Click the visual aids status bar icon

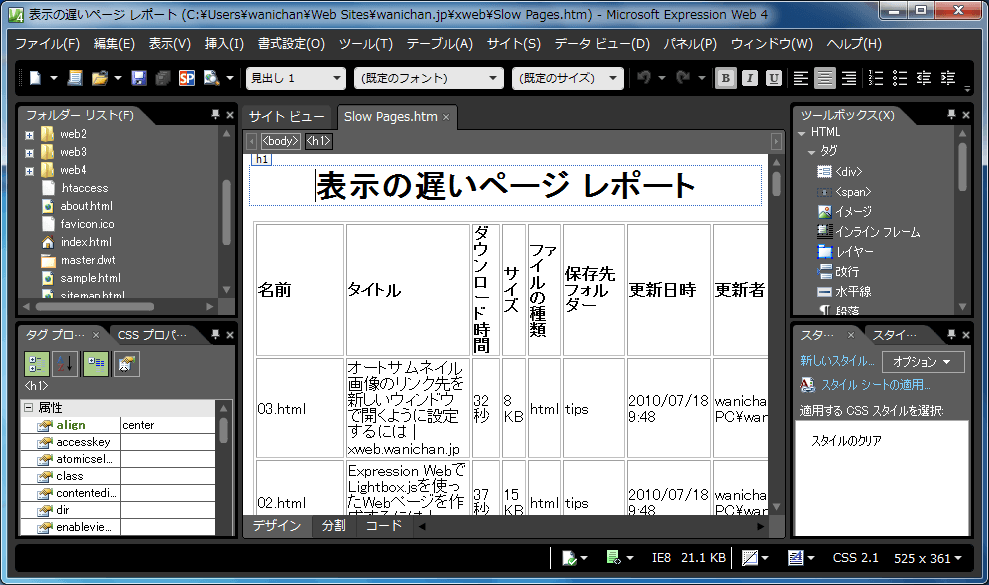pyautogui.click(x=750, y=558)
